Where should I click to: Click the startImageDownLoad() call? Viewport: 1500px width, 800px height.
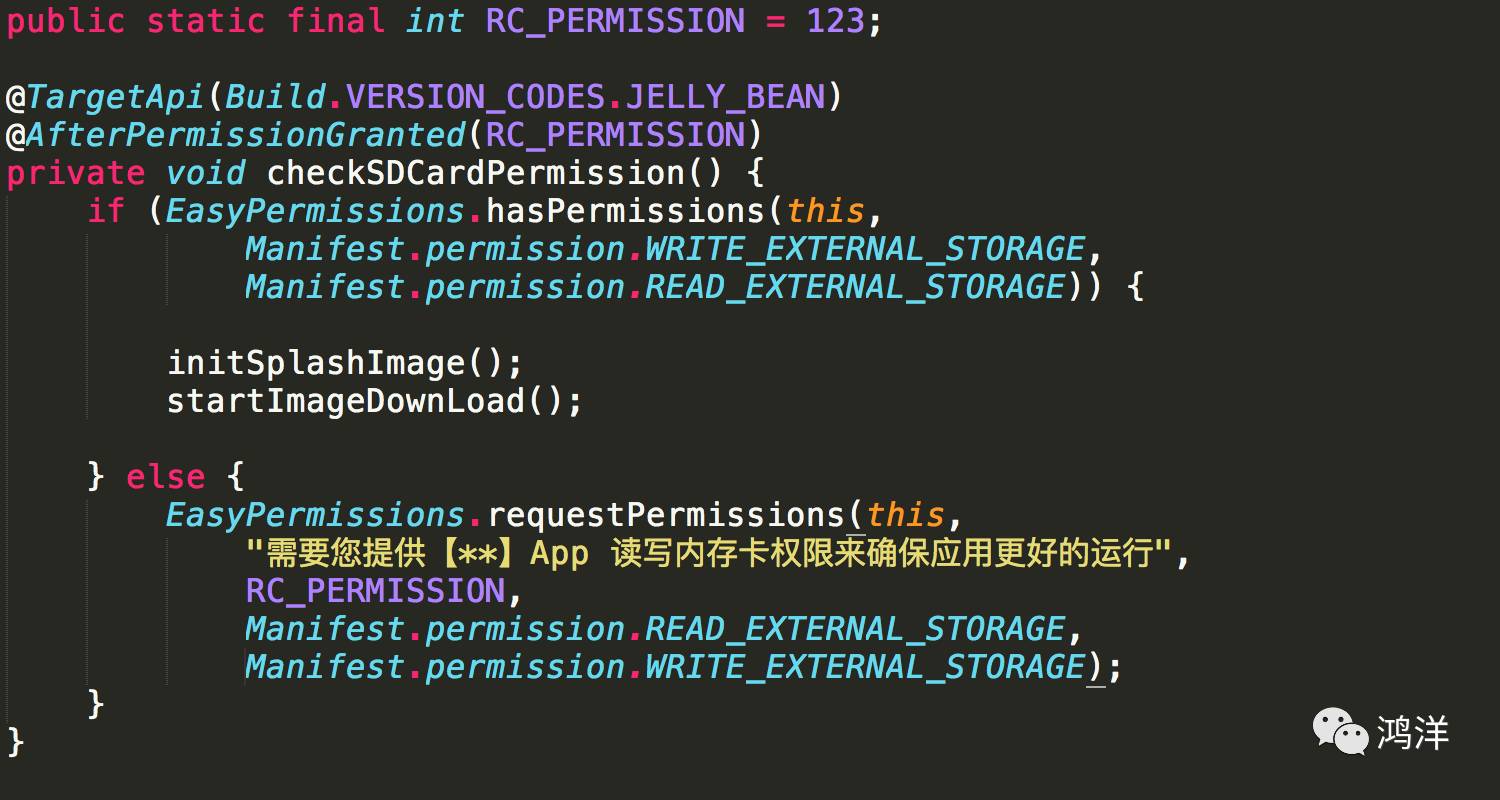coord(375,401)
